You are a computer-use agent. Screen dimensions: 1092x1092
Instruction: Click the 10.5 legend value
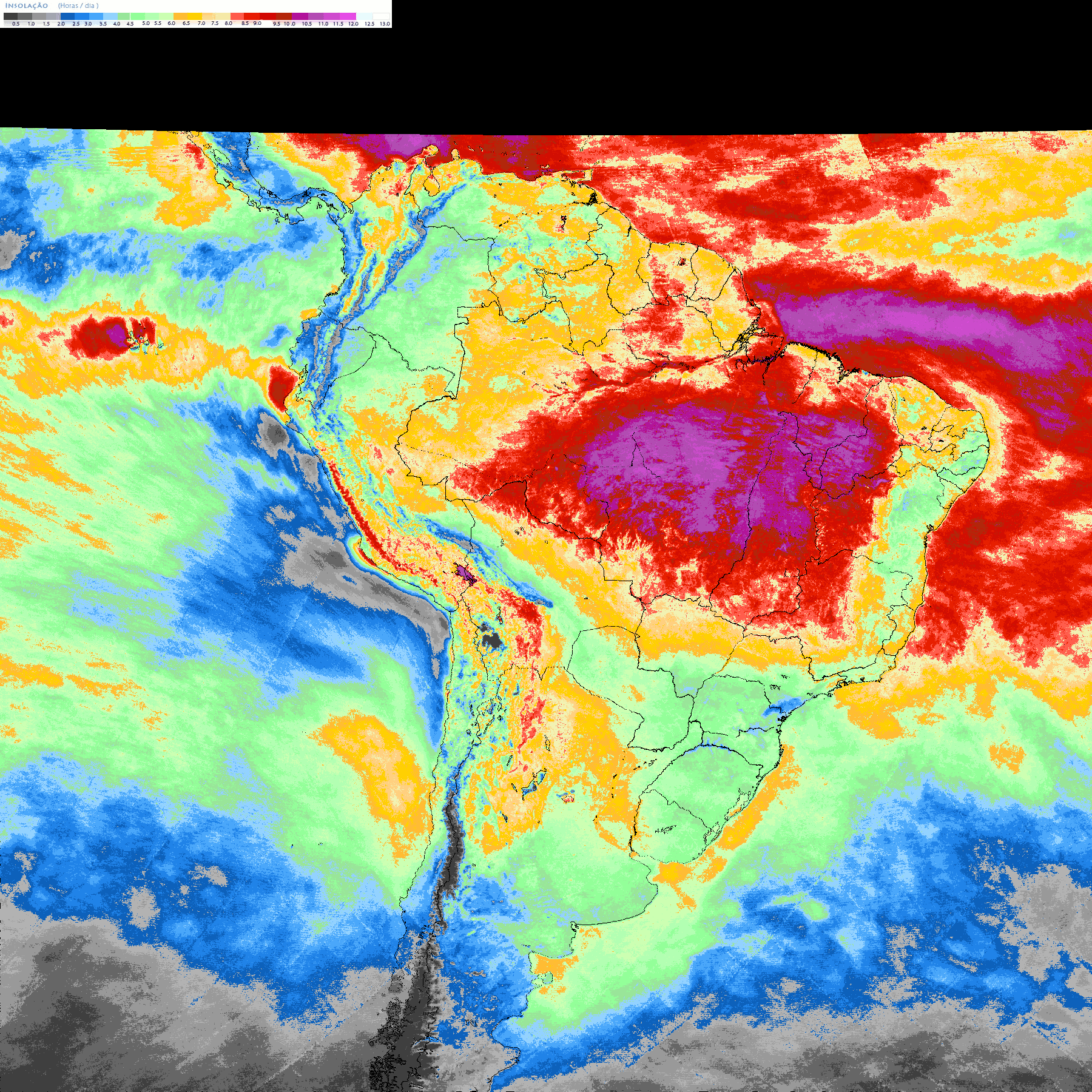(x=307, y=24)
